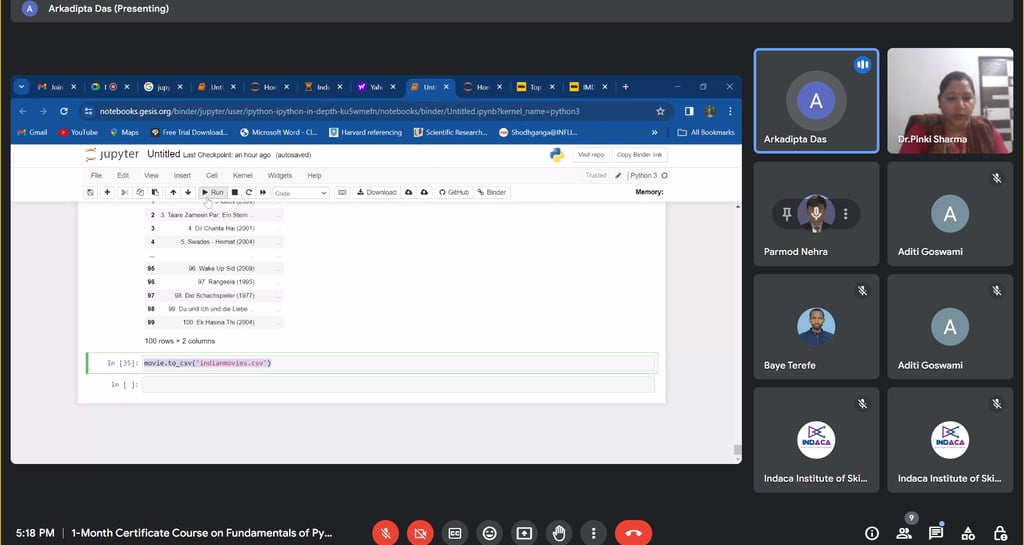Open the Harvard referencing bookmark
Screen dimensions: 1024x545
(366, 132)
